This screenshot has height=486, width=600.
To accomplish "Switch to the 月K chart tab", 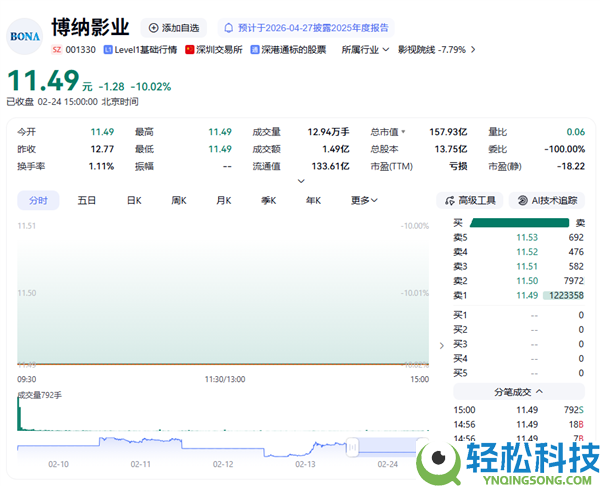I will [x=223, y=200].
